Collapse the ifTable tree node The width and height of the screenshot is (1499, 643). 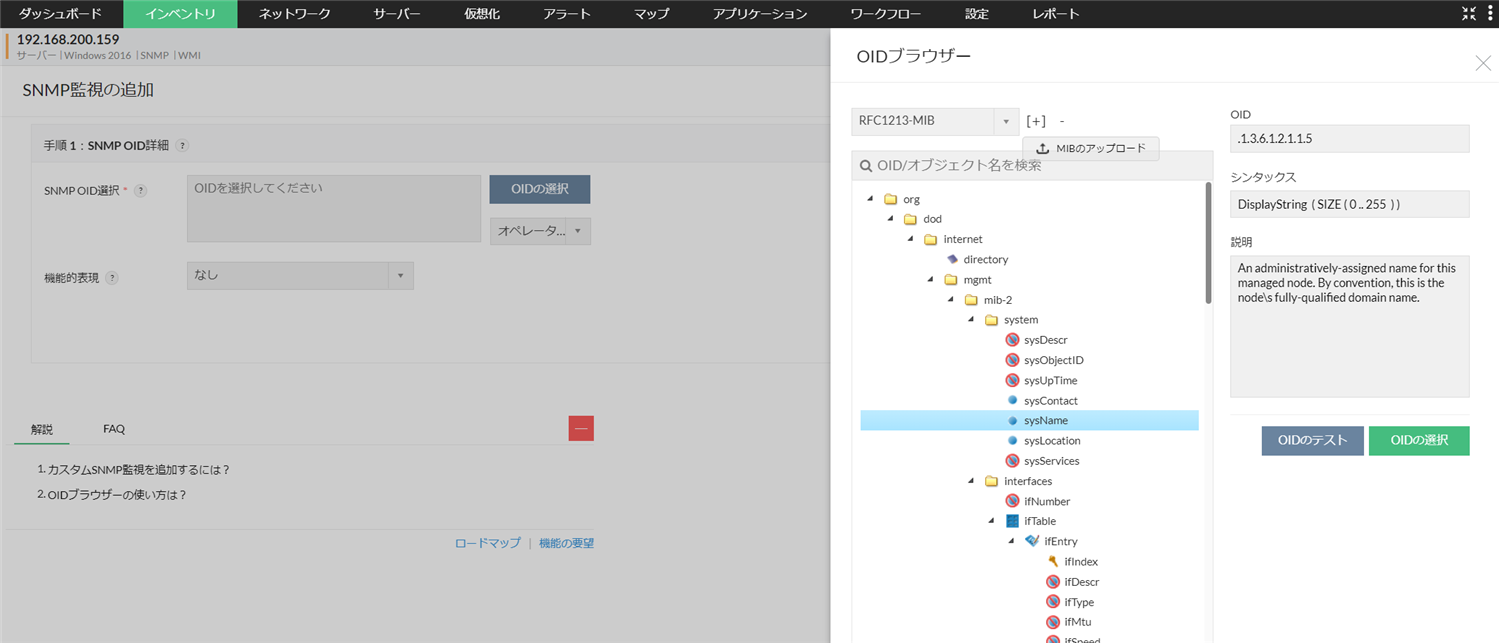(x=992, y=521)
